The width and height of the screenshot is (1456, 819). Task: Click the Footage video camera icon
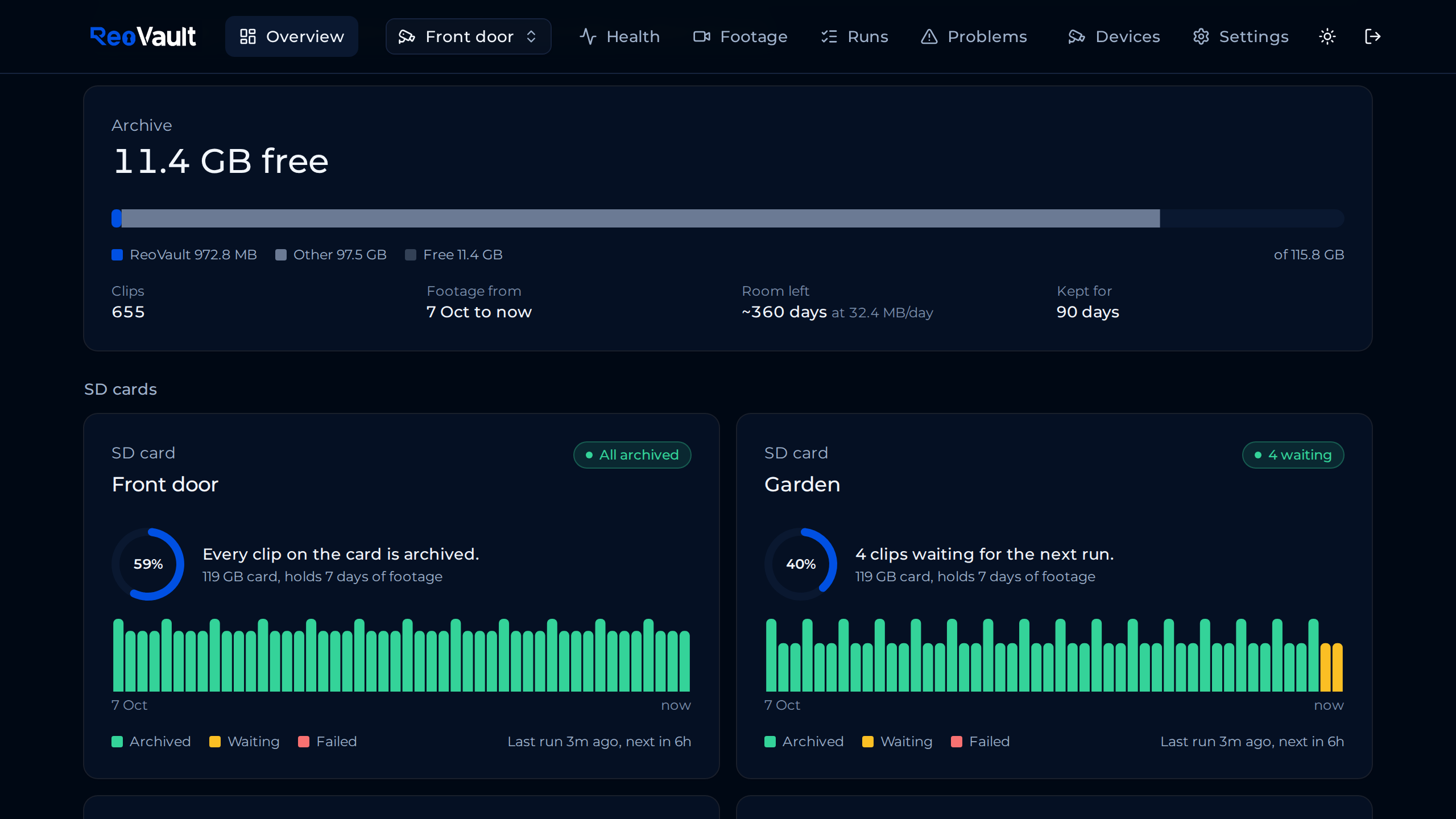tap(701, 36)
